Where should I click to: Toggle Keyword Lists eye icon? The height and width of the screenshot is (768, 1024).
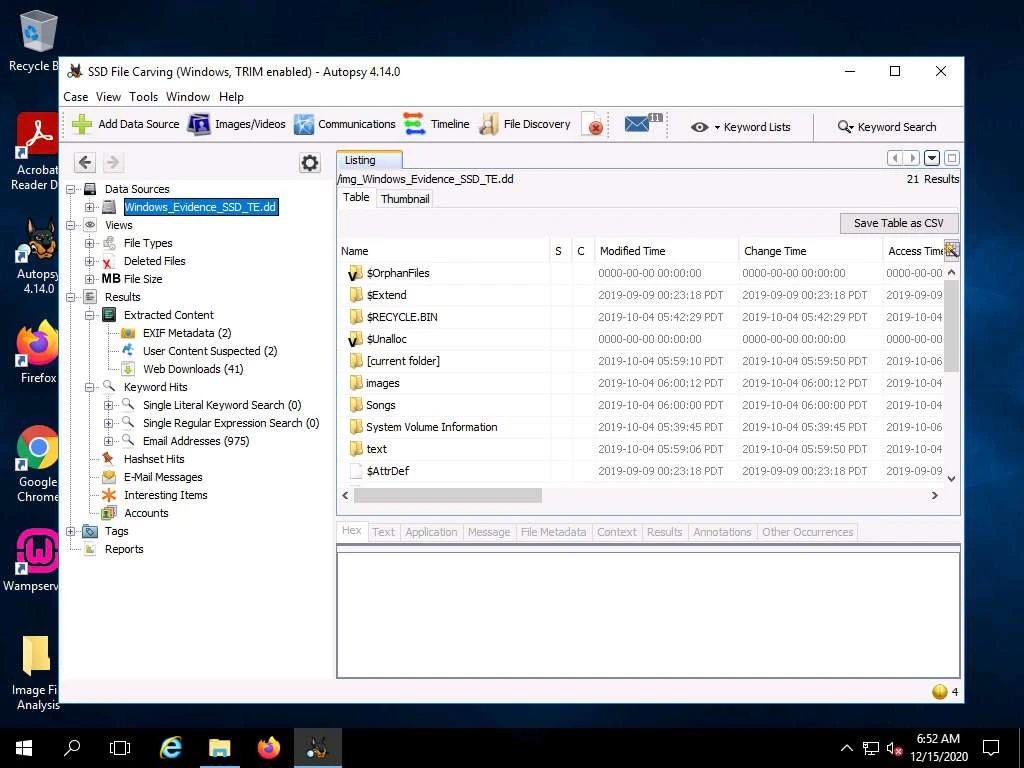pyautogui.click(x=699, y=127)
